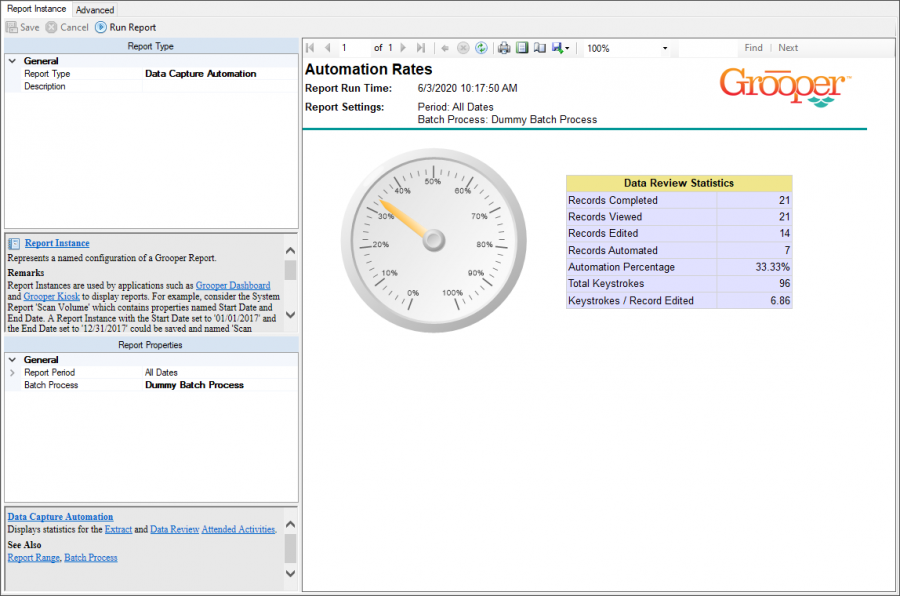Toggle the Print Layout view icon
This screenshot has height=596, width=900.
pyautogui.click(x=522, y=48)
